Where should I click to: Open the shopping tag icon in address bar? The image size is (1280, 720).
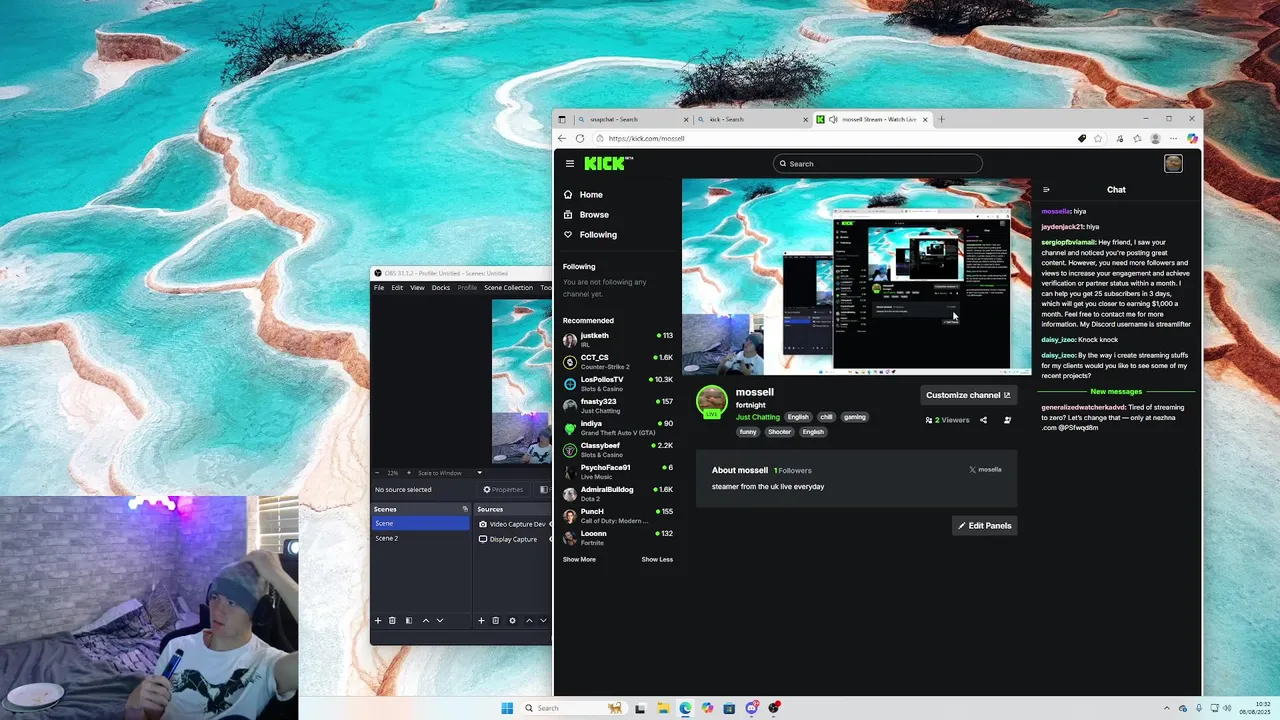pyautogui.click(x=1081, y=138)
